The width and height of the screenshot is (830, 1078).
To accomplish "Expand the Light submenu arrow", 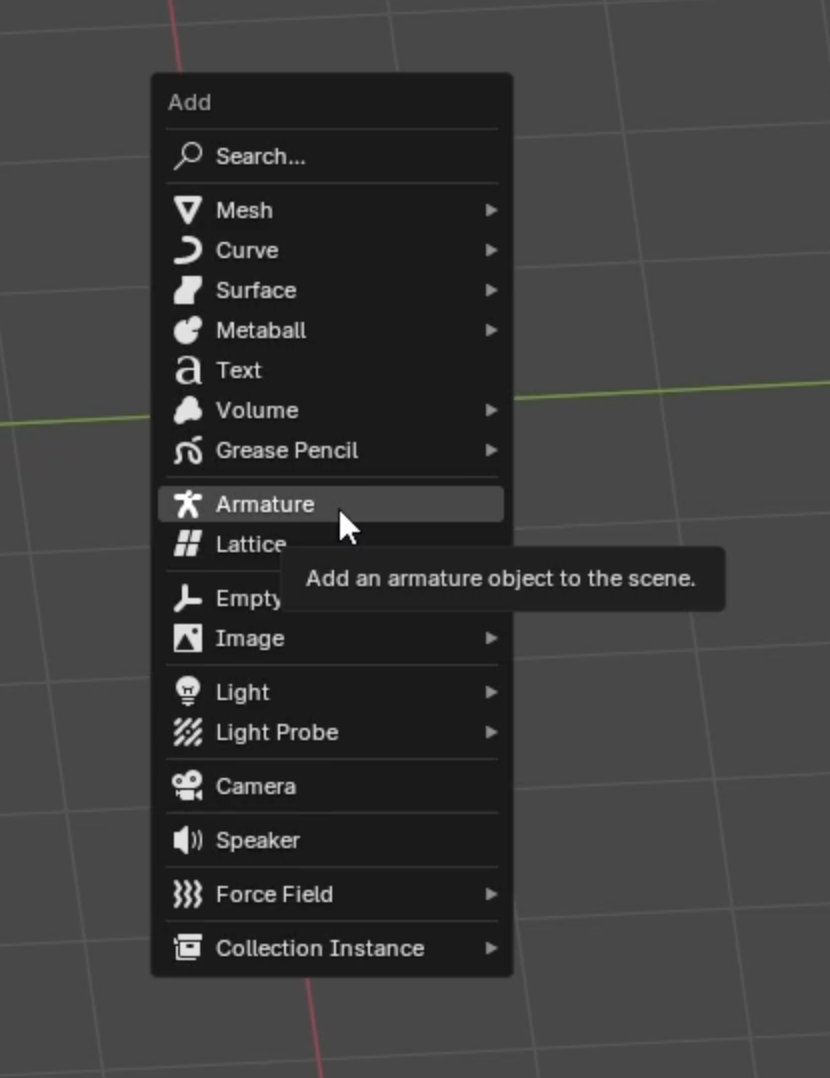I will coord(491,692).
